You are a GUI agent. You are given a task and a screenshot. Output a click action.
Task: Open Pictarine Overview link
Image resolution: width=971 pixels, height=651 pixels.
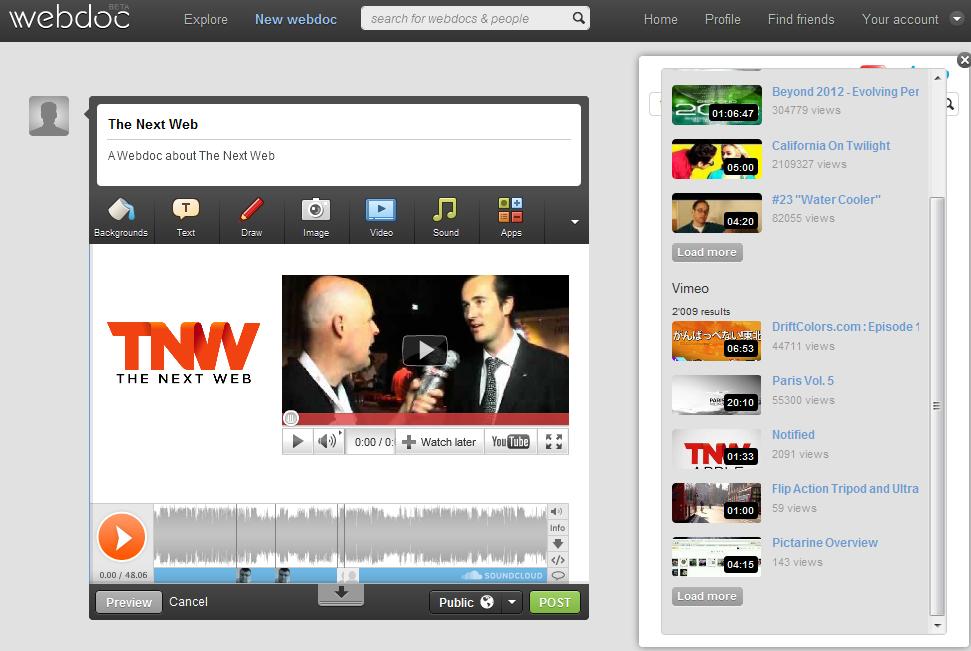(x=824, y=542)
